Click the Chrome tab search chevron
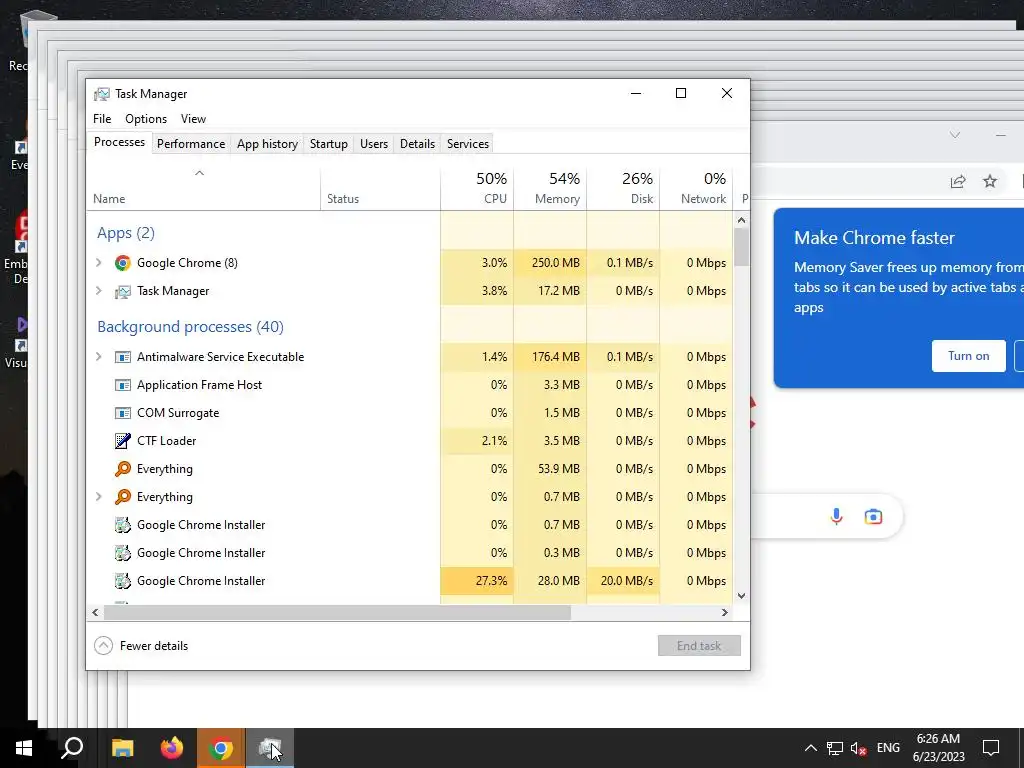Screen dimensions: 1024x768 955,135
